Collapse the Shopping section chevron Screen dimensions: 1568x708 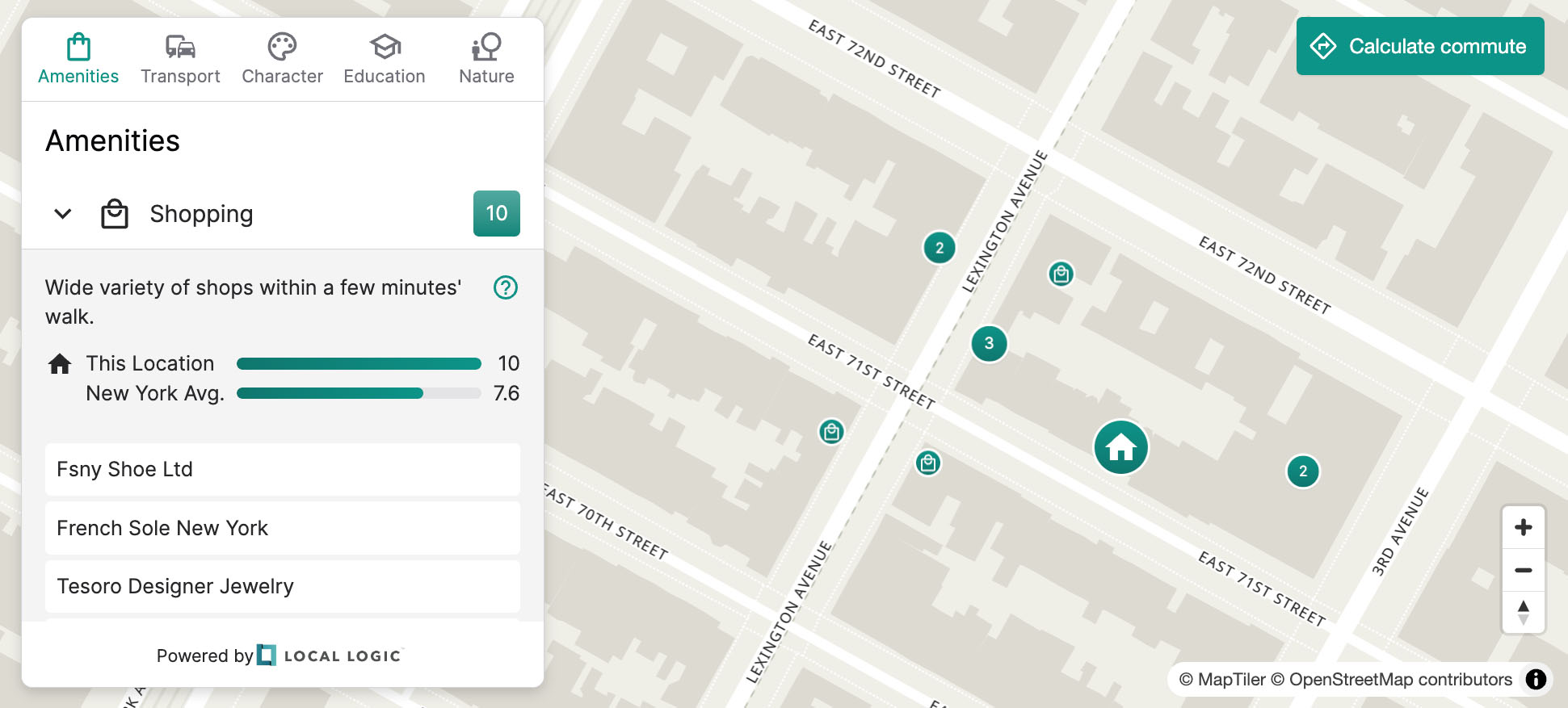[63, 214]
